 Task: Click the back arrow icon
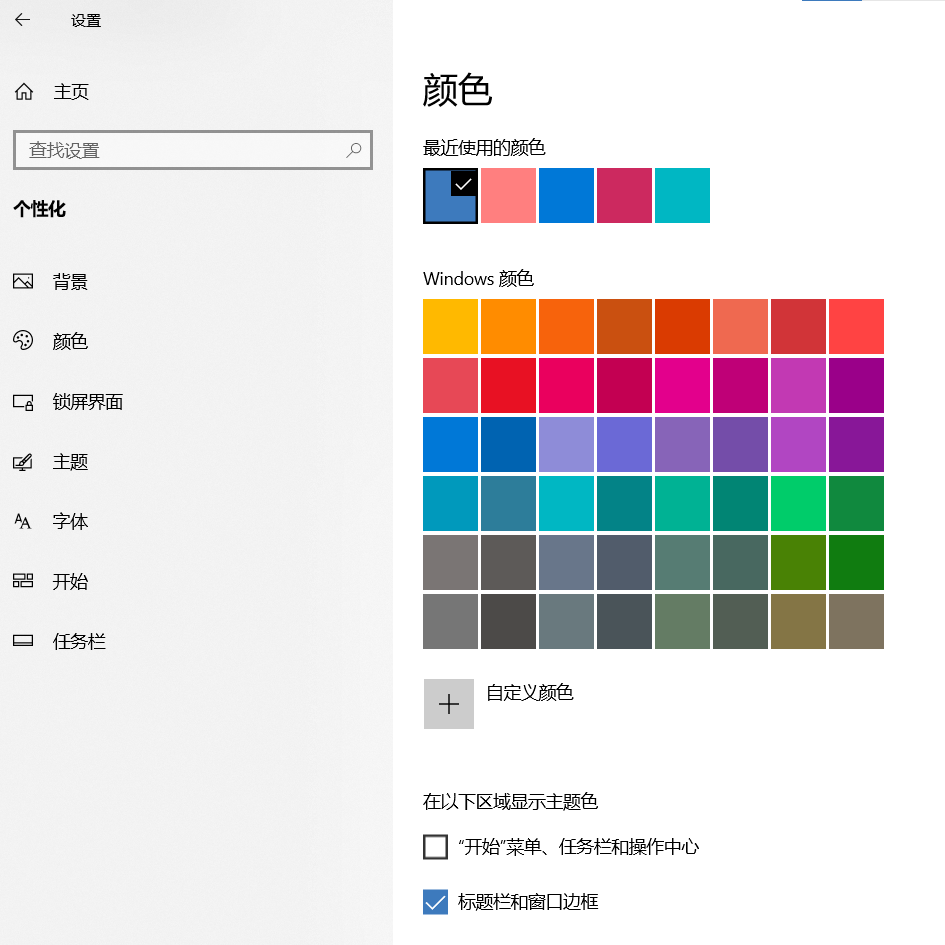[22, 20]
